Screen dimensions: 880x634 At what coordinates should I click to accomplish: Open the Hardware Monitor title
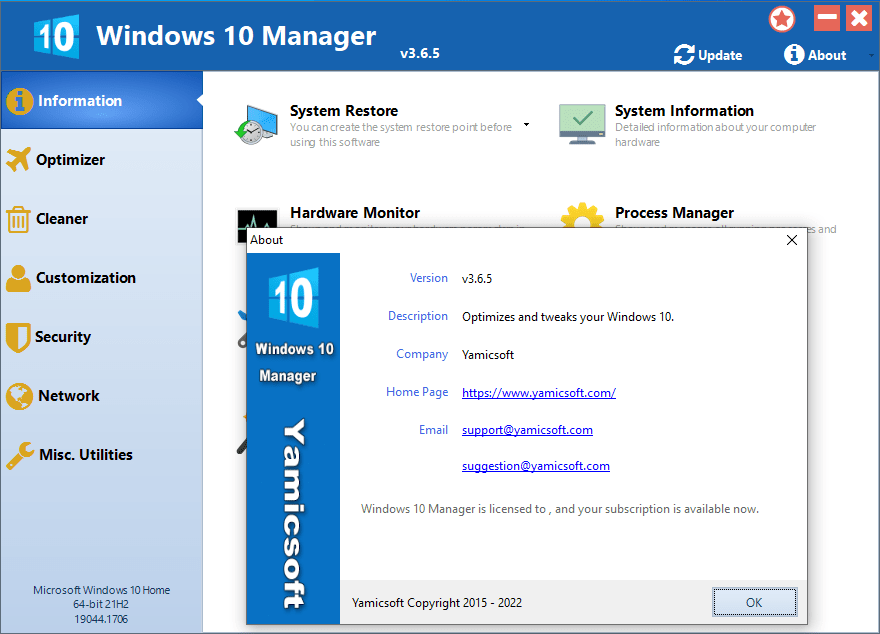click(355, 213)
